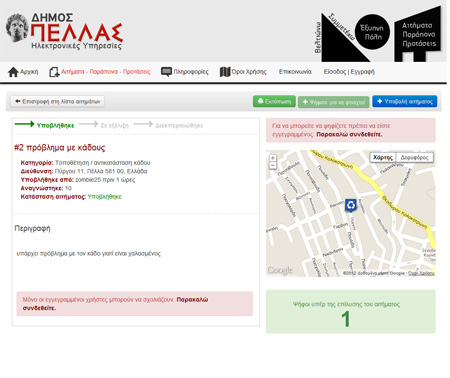Click the green Εκτύπωση button
The image size is (450, 378).
coord(274,101)
